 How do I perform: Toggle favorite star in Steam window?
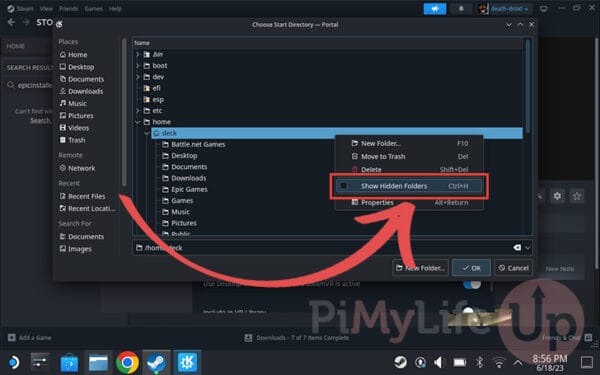click(x=577, y=196)
